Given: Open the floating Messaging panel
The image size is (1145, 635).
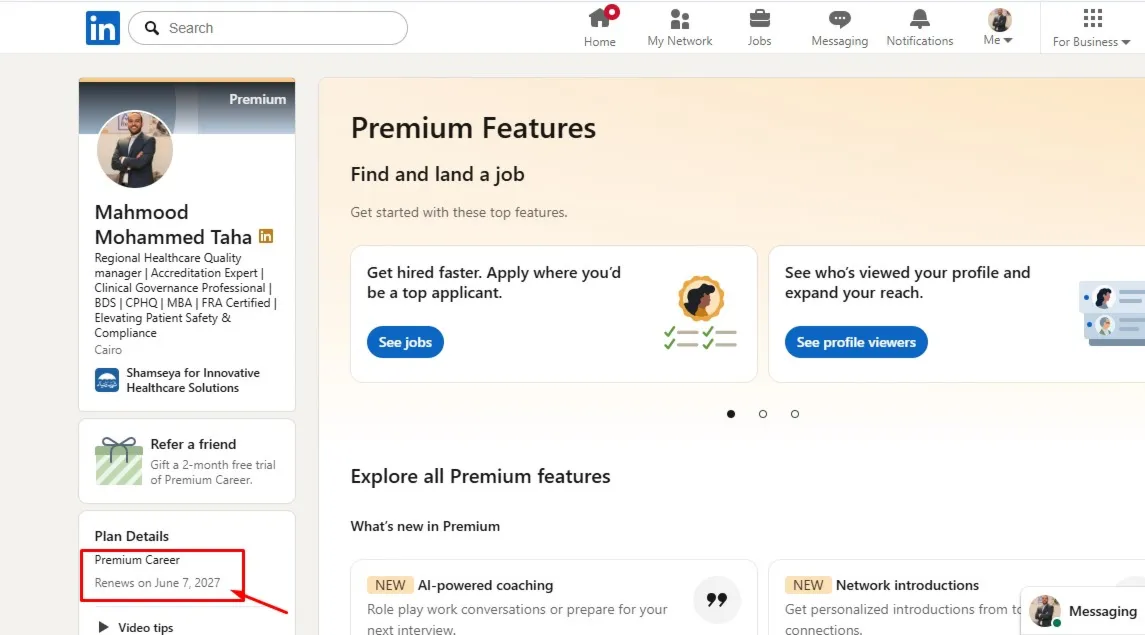Looking at the screenshot, I should 1083,611.
